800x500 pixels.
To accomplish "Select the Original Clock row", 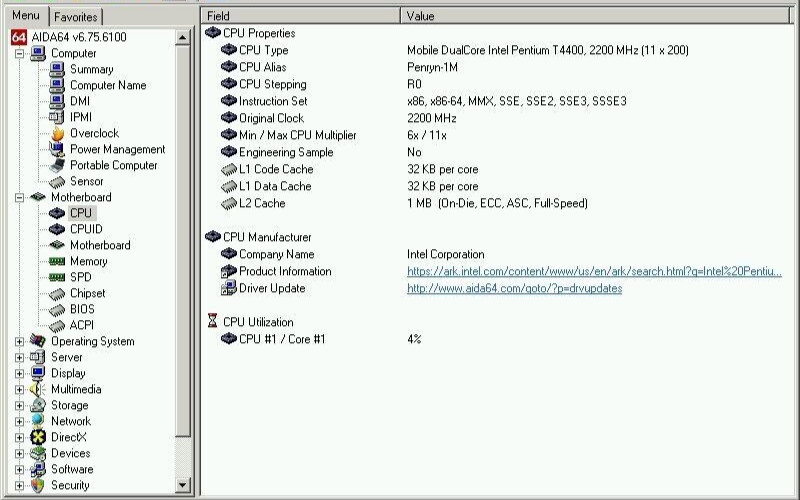I will point(495,118).
